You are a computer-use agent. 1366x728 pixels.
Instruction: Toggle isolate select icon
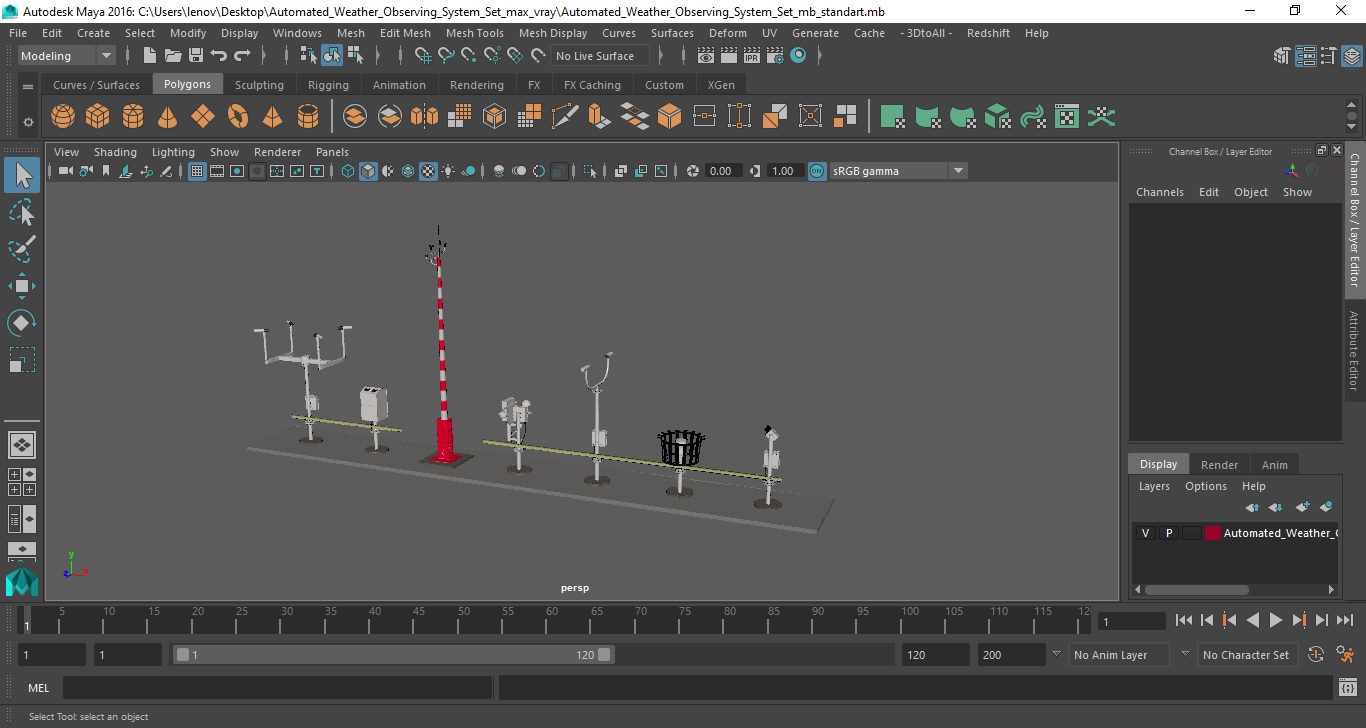click(x=590, y=171)
